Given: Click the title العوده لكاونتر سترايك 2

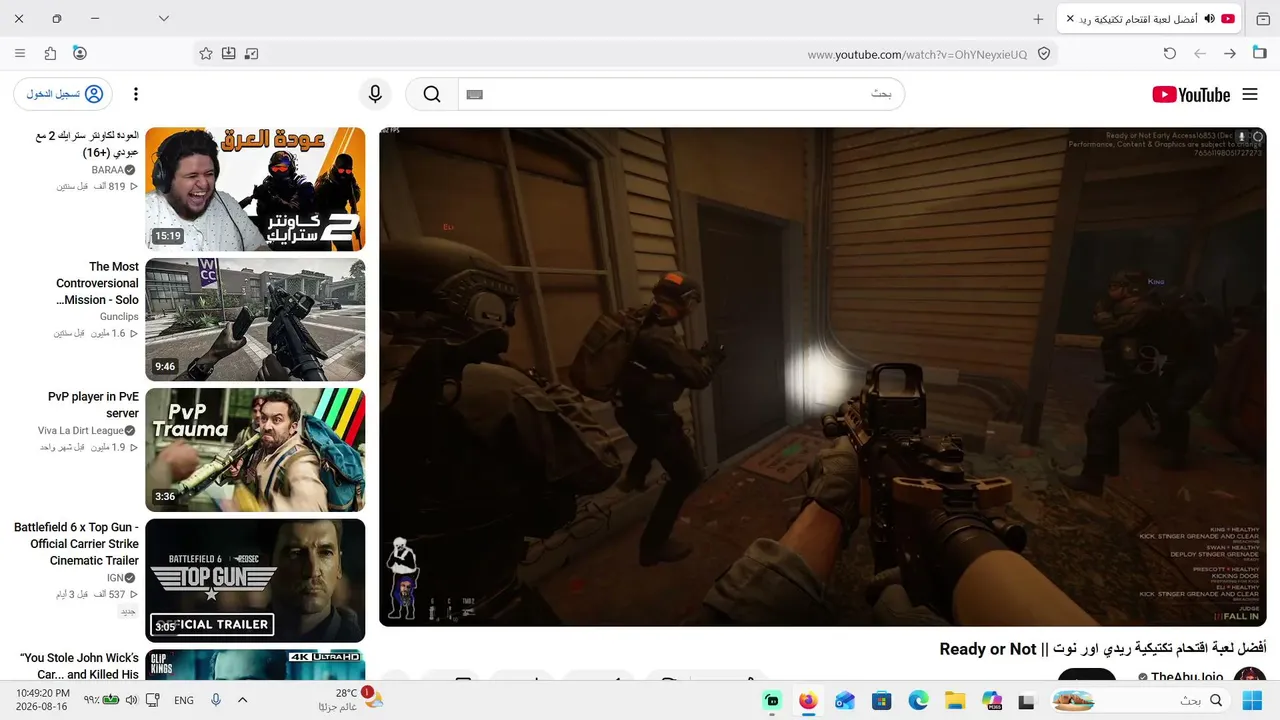Looking at the screenshot, I should (x=86, y=144).
